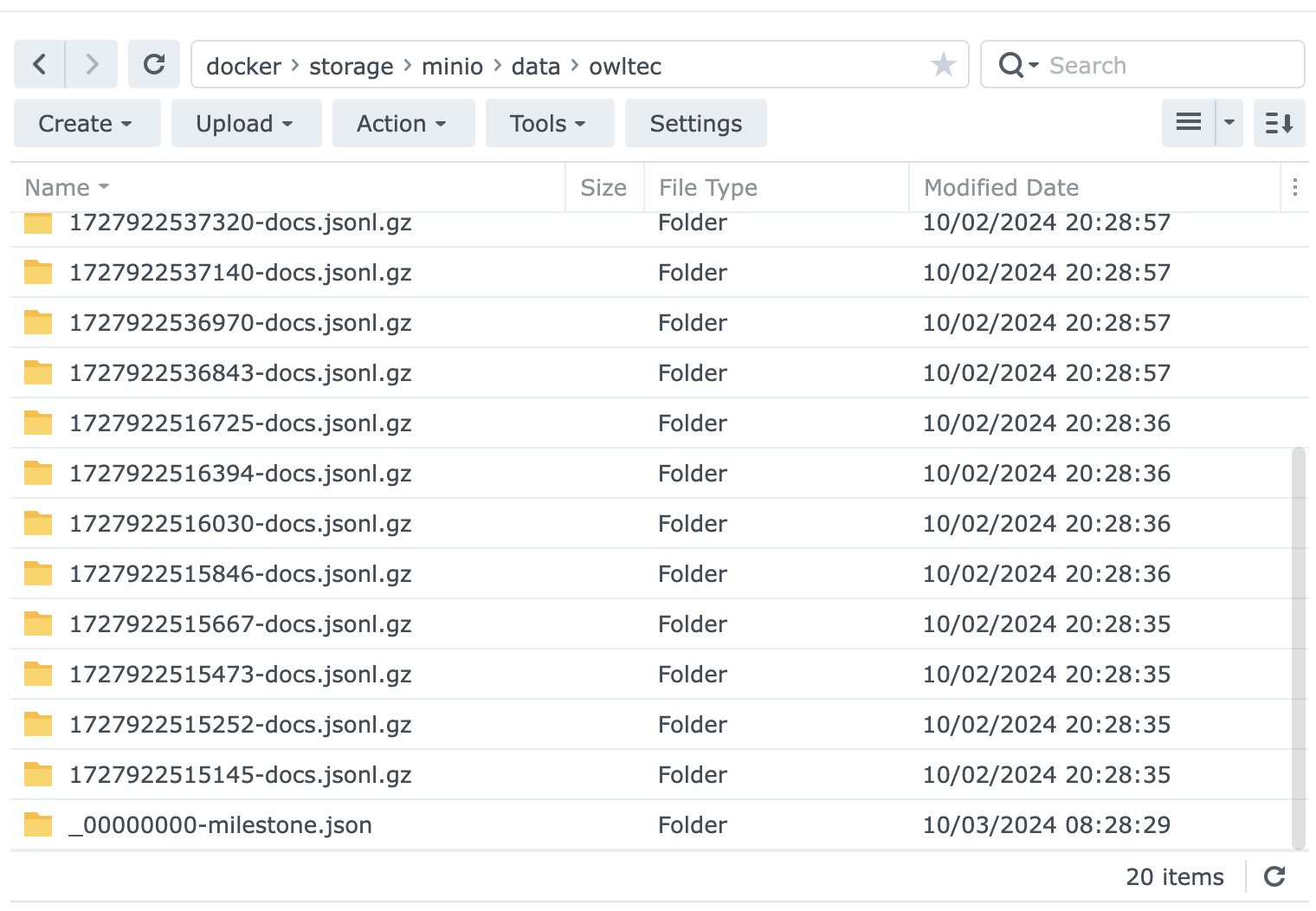The height and width of the screenshot is (911, 1316).
Task: Navigate to docker in breadcrumb path
Action: pos(244,66)
